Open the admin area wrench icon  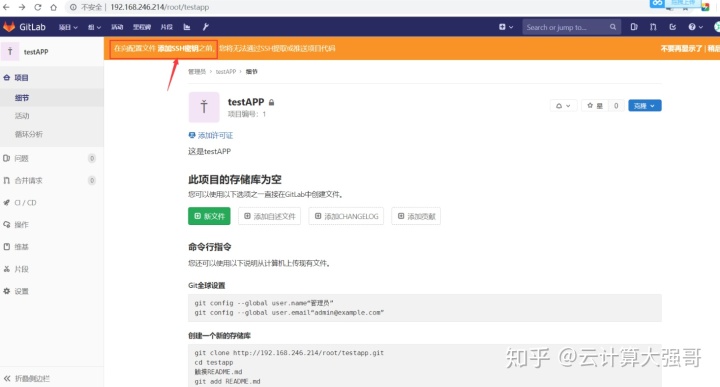(206, 27)
